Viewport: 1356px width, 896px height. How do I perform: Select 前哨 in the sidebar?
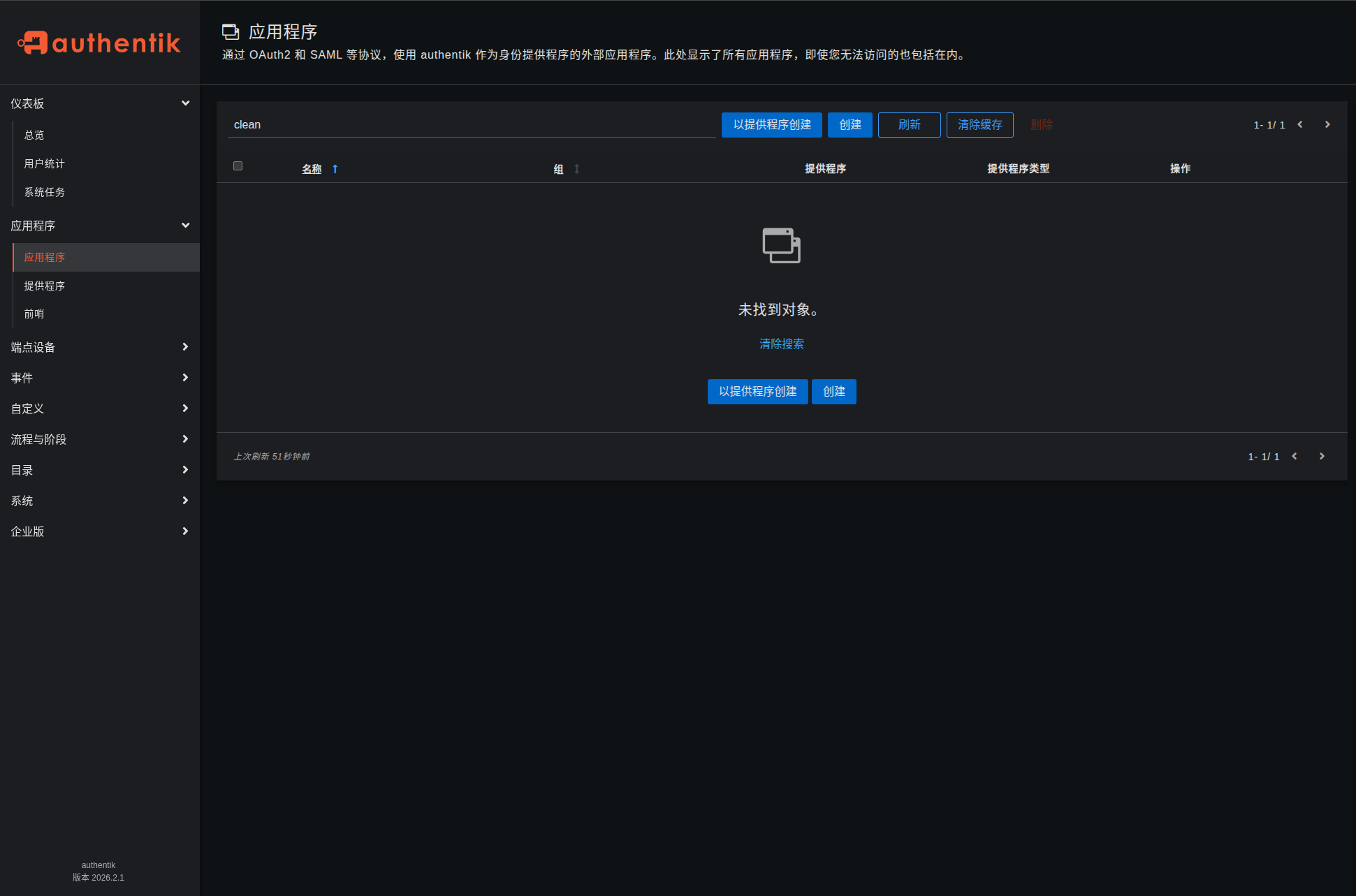pyautogui.click(x=34, y=314)
